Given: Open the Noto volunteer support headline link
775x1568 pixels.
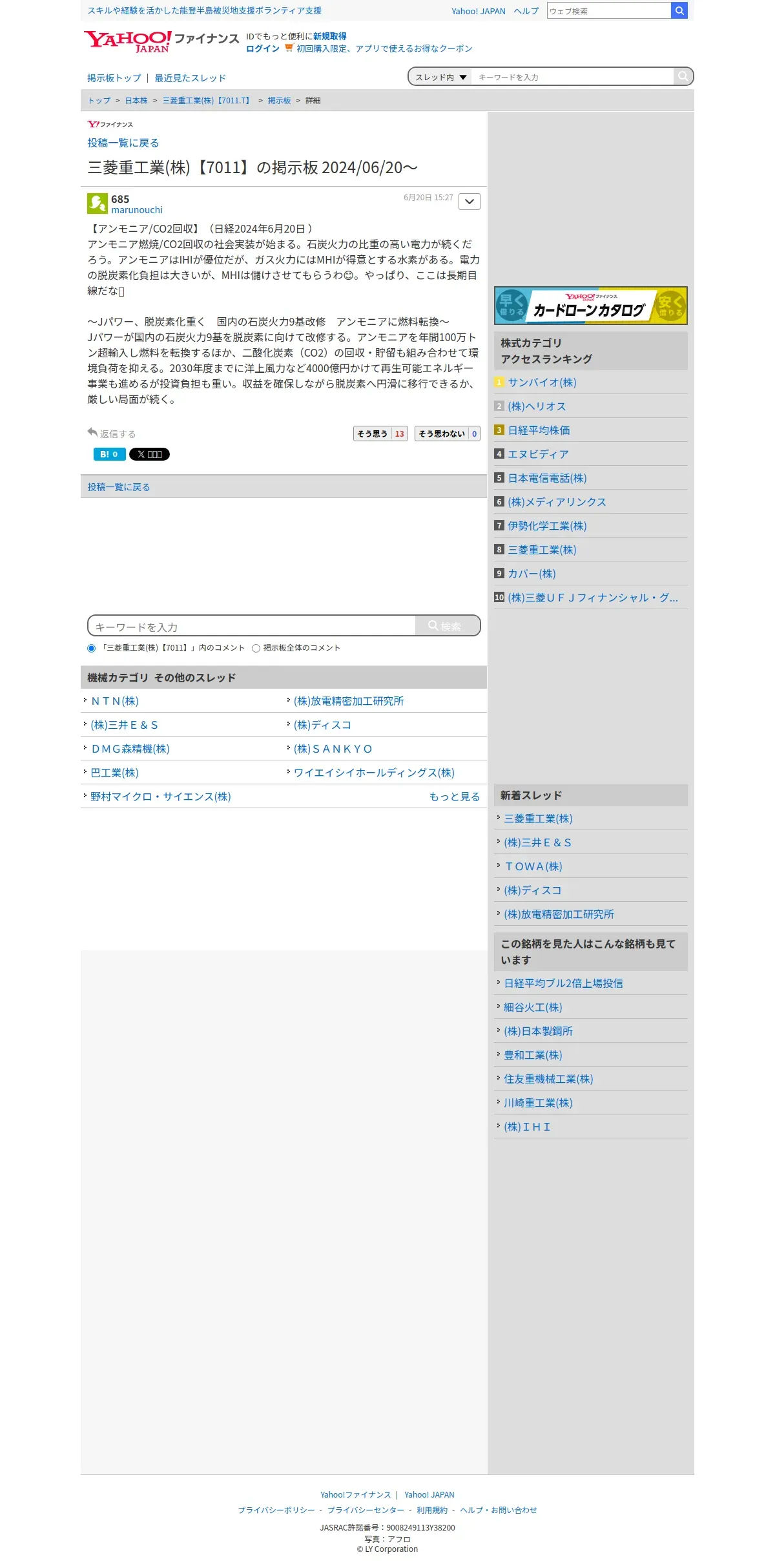Looking at the screenshot, I should (204, 10).
